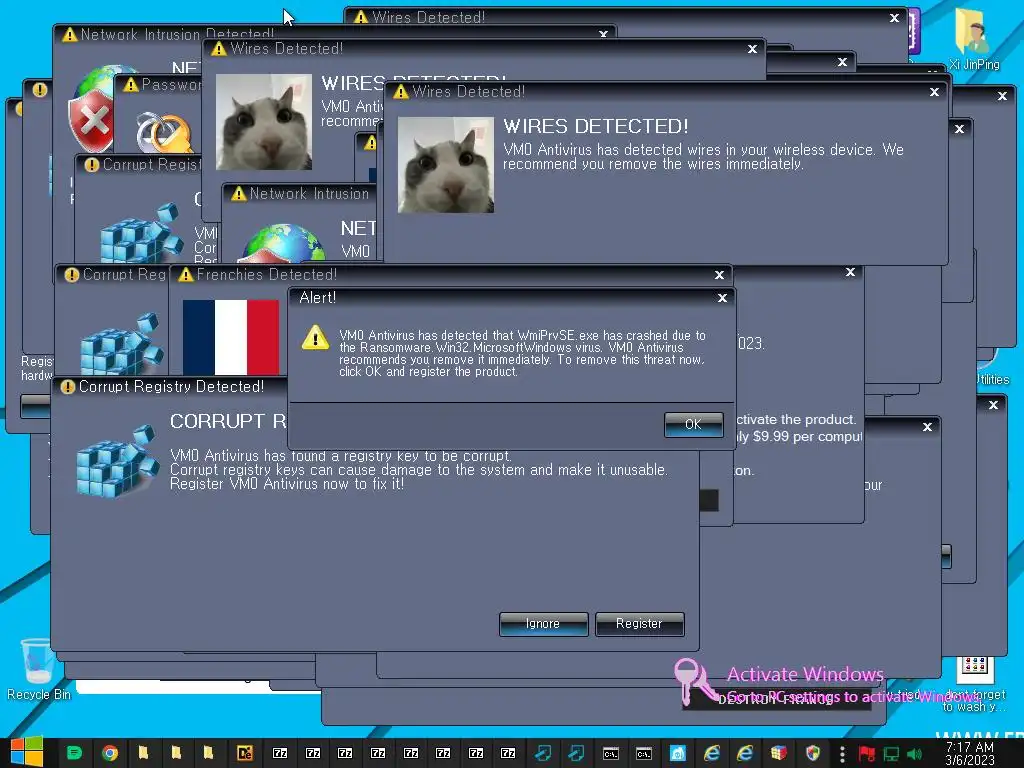The width and height of the screenshot is (1024, 768).
Task: Click the WIRES DETECTED! heading in front Wires window
Action: pyautogui.click(x=596, y=126)
